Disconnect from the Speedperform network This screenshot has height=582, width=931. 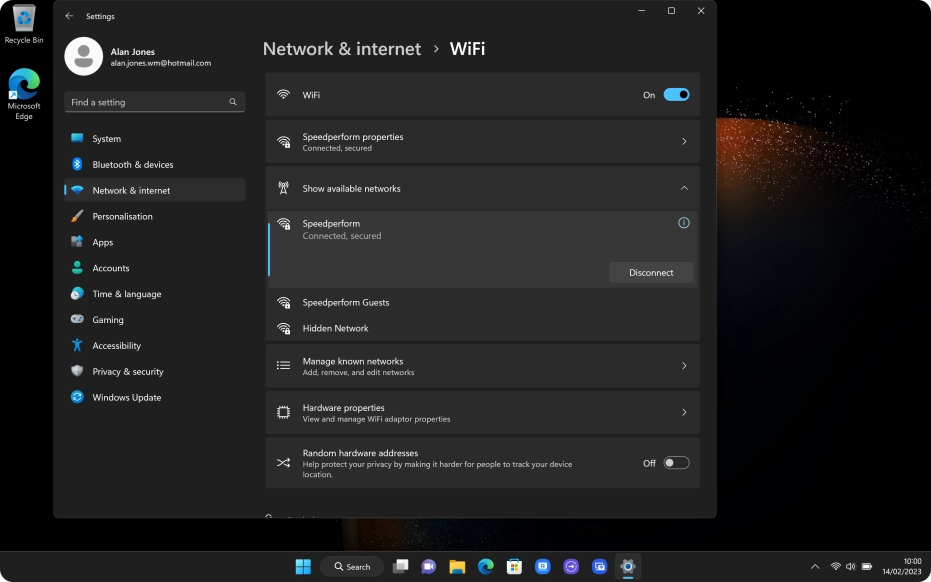point(651,272)
